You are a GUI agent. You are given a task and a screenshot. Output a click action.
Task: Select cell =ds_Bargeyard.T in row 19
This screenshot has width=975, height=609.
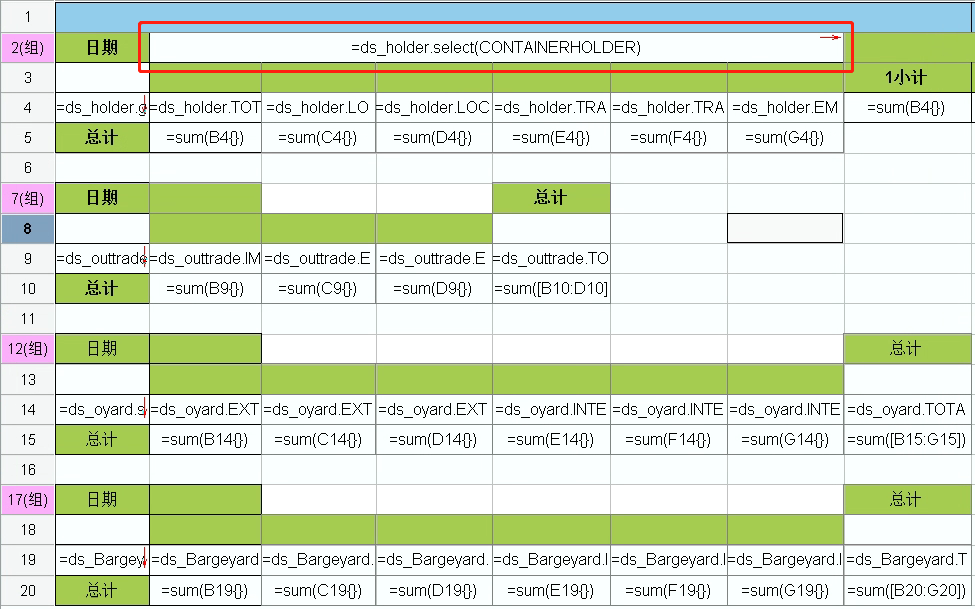pos(905,560)
